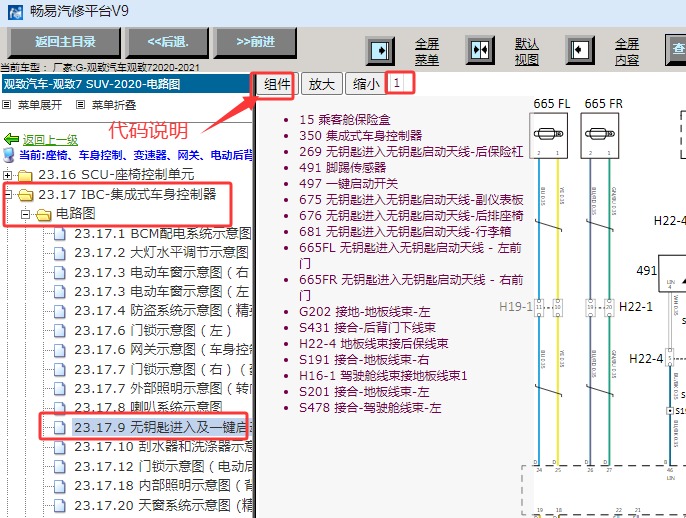
Task: Click the 菜单展开 label
Action: 40,105
